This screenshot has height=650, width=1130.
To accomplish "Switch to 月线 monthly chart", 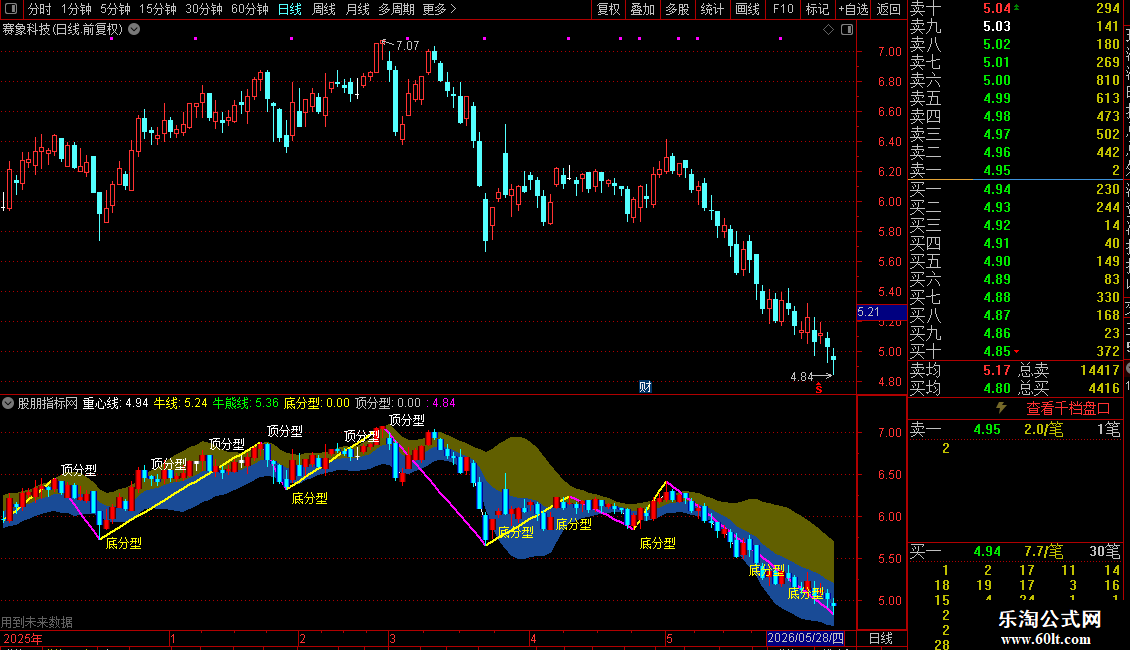I will pyautogui.click(x=357, y=9).
